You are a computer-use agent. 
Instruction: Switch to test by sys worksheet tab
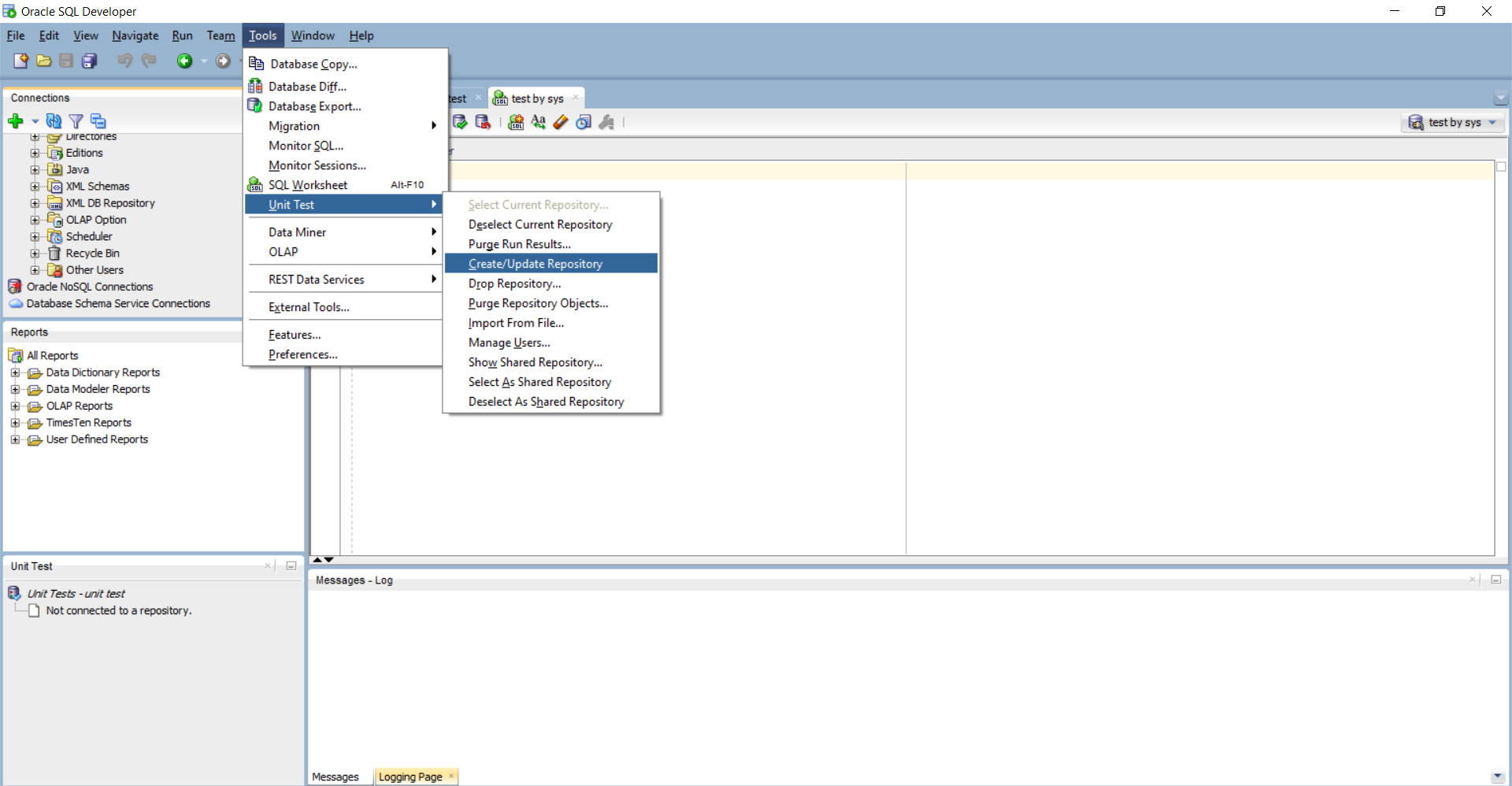[536, 98]
